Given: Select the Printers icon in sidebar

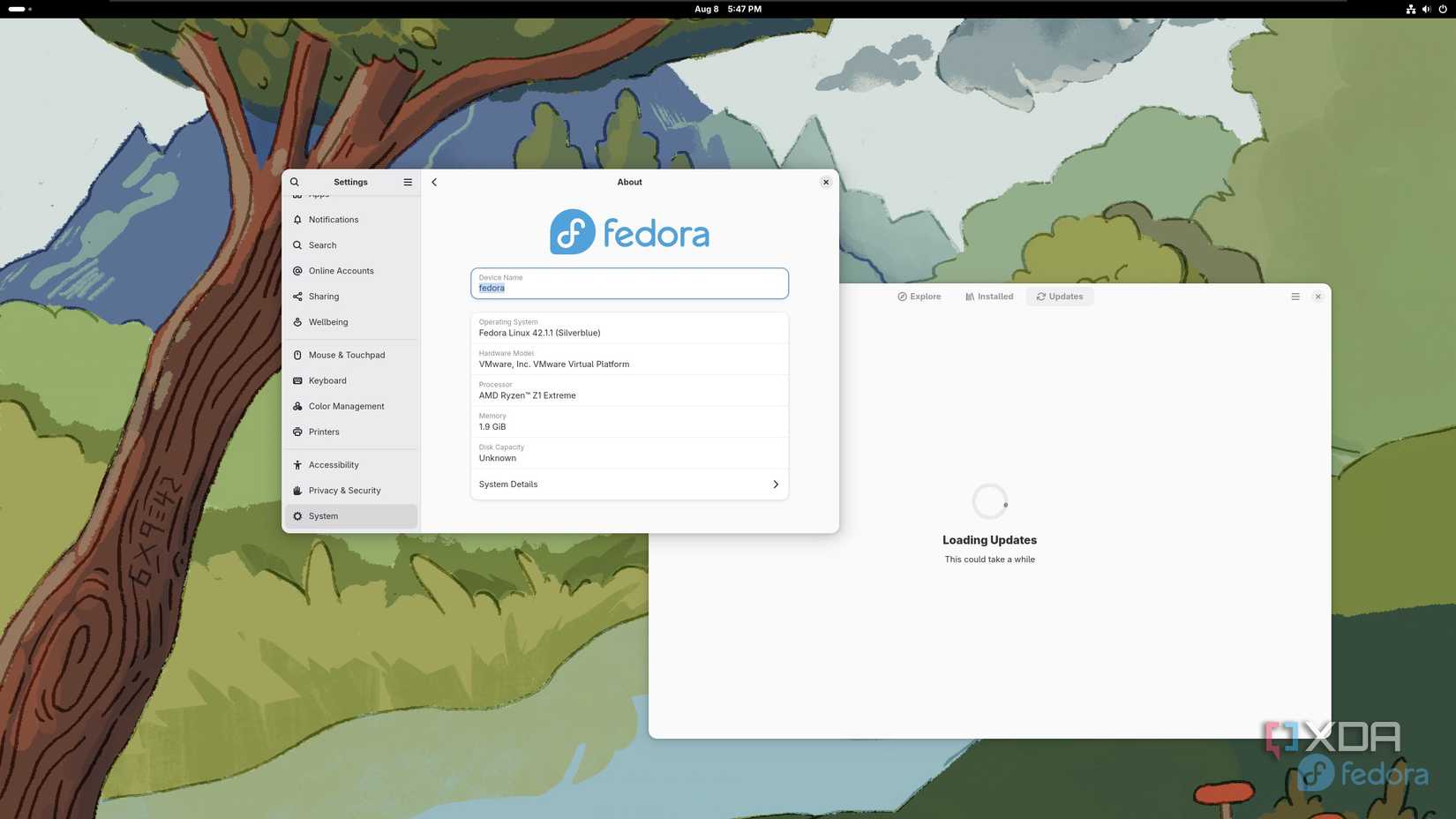Looking at the screenshot, I should (x=297, y=431).
